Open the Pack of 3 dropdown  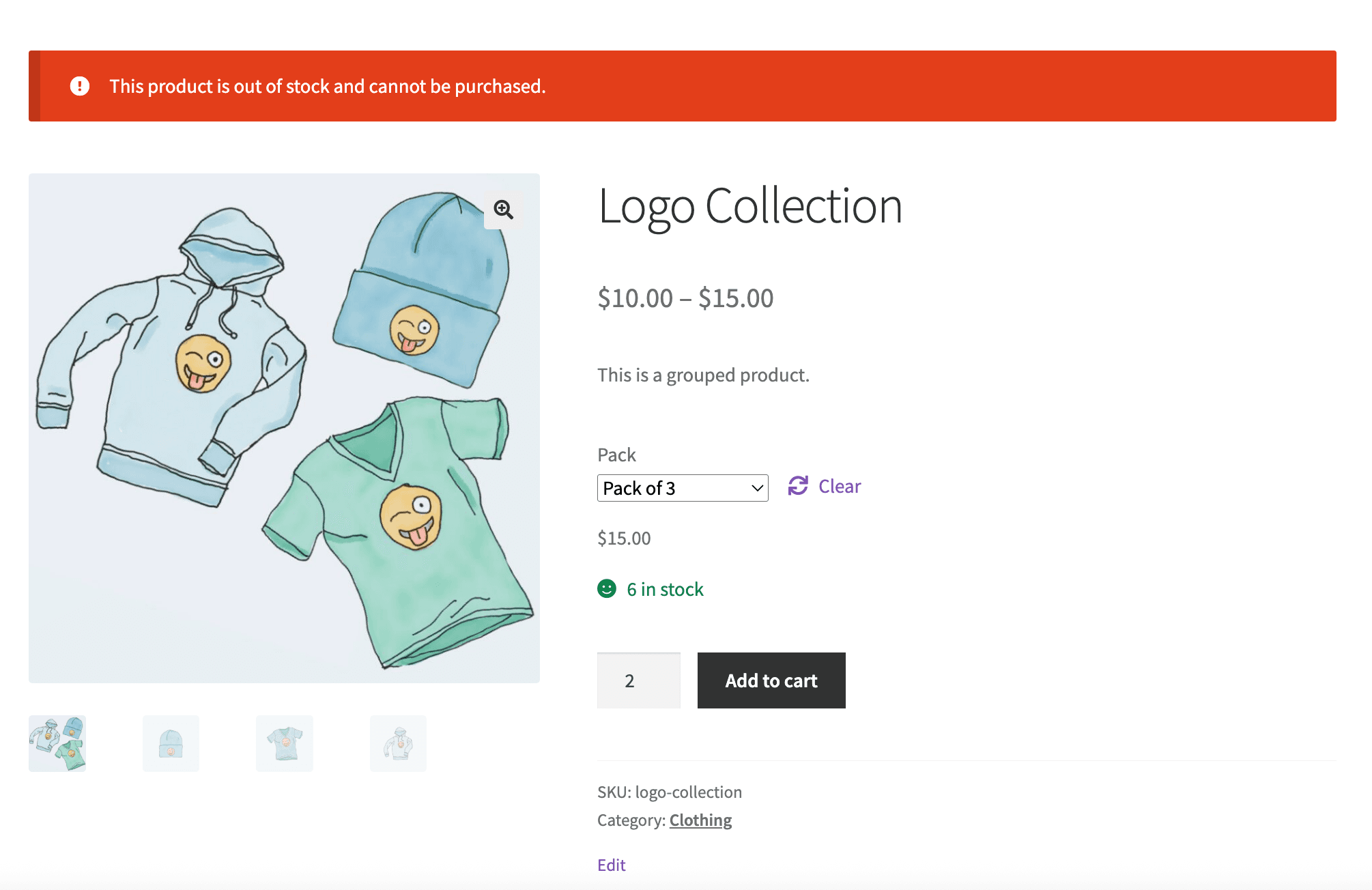point(683,488)
